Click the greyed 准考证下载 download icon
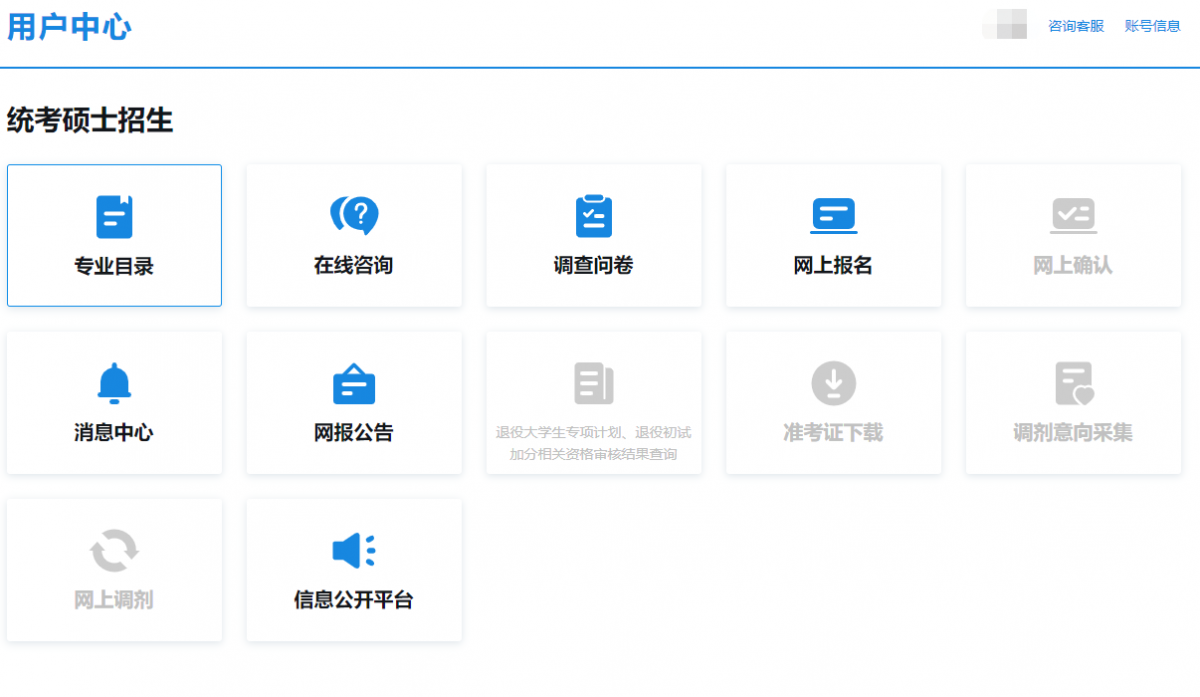1200x697 pixels. [833, 384]
